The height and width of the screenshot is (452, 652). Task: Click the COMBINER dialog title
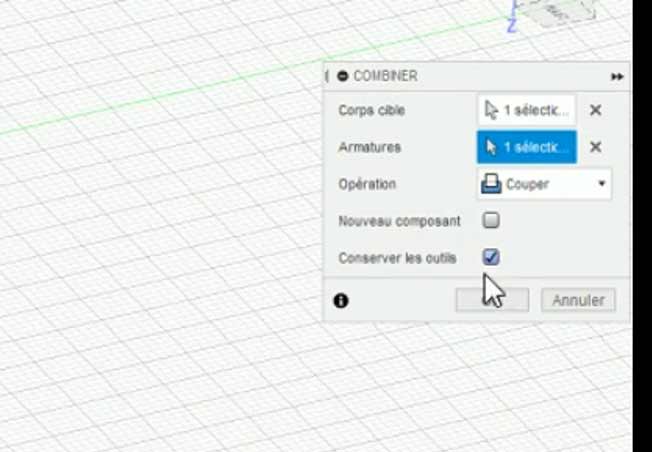tap(385, 76)
